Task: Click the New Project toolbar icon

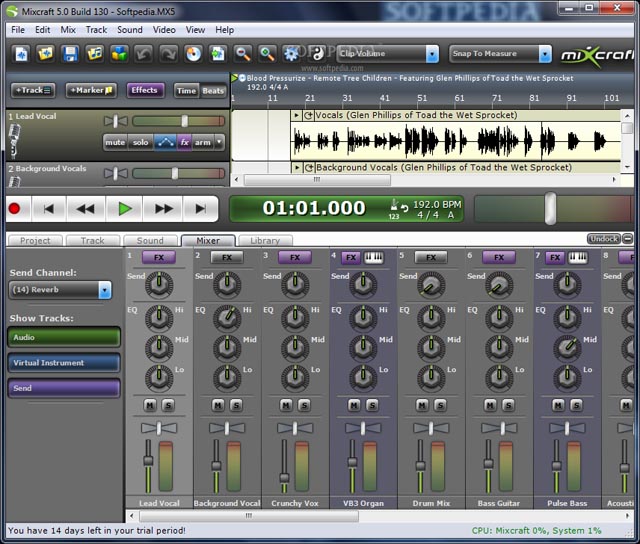Action: coord(21,53)
